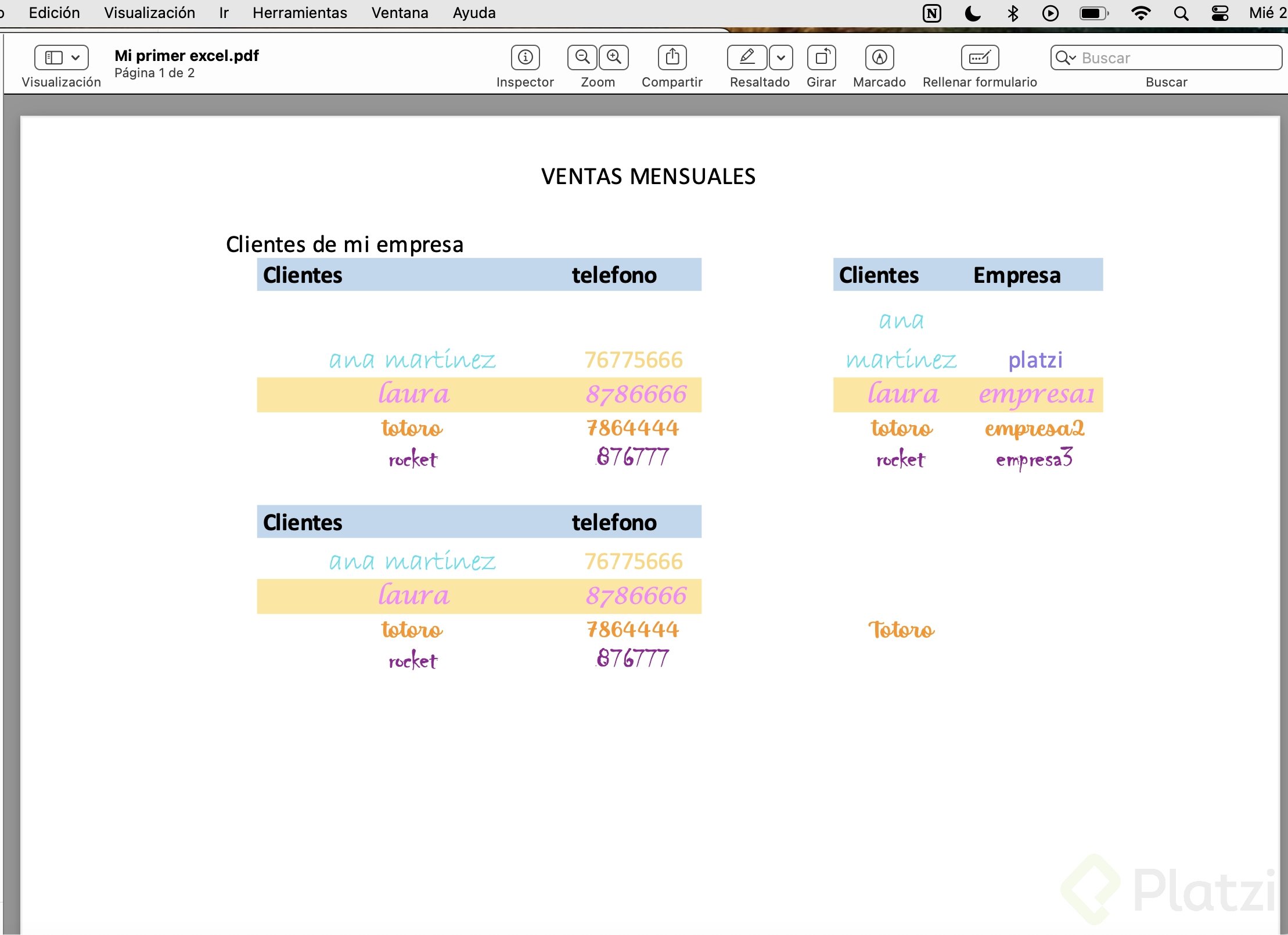1288x935 pixels.
Task: Open the Control Center icon
Action: [1219, 13]
